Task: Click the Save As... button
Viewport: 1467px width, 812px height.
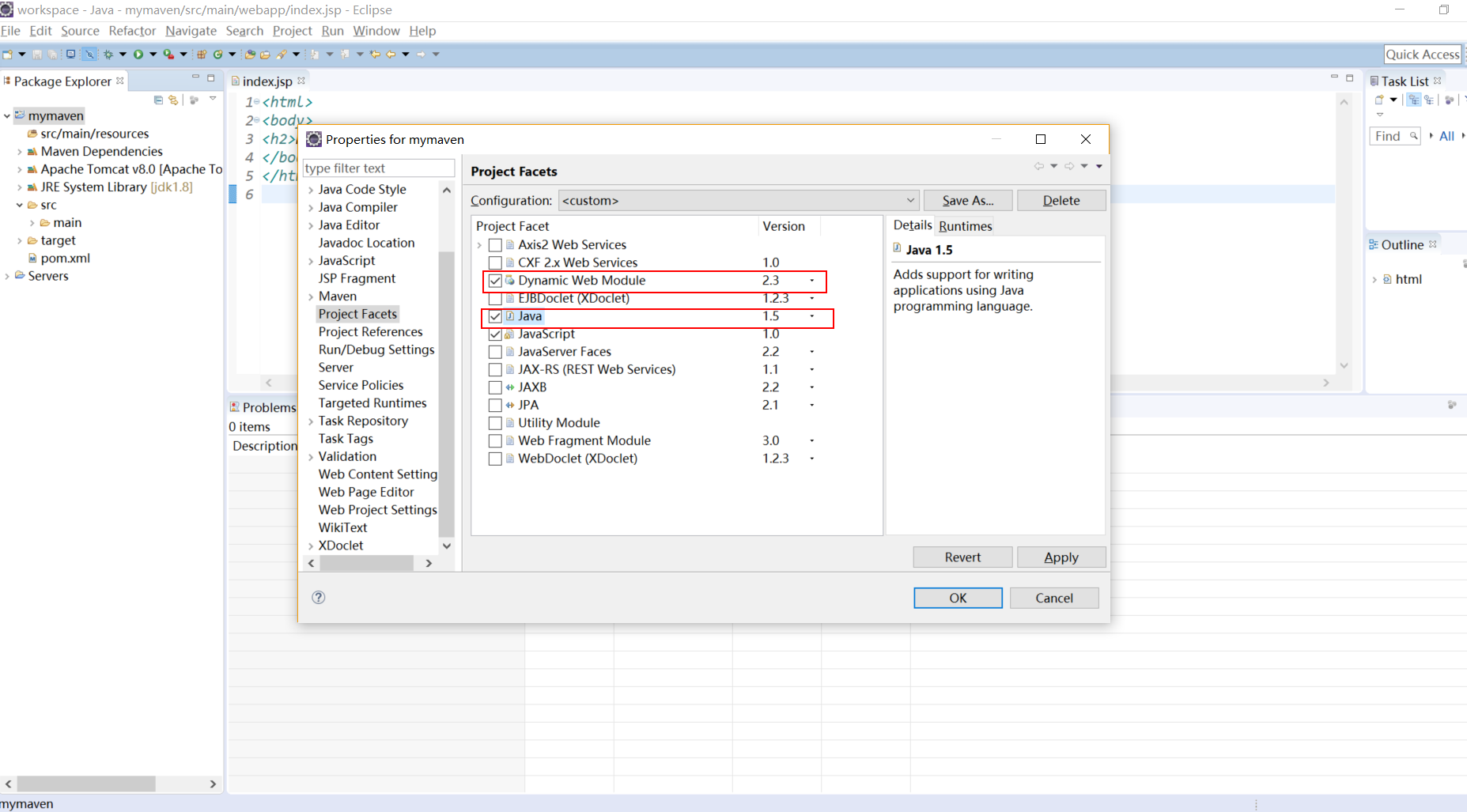Action: click(968, 201)
